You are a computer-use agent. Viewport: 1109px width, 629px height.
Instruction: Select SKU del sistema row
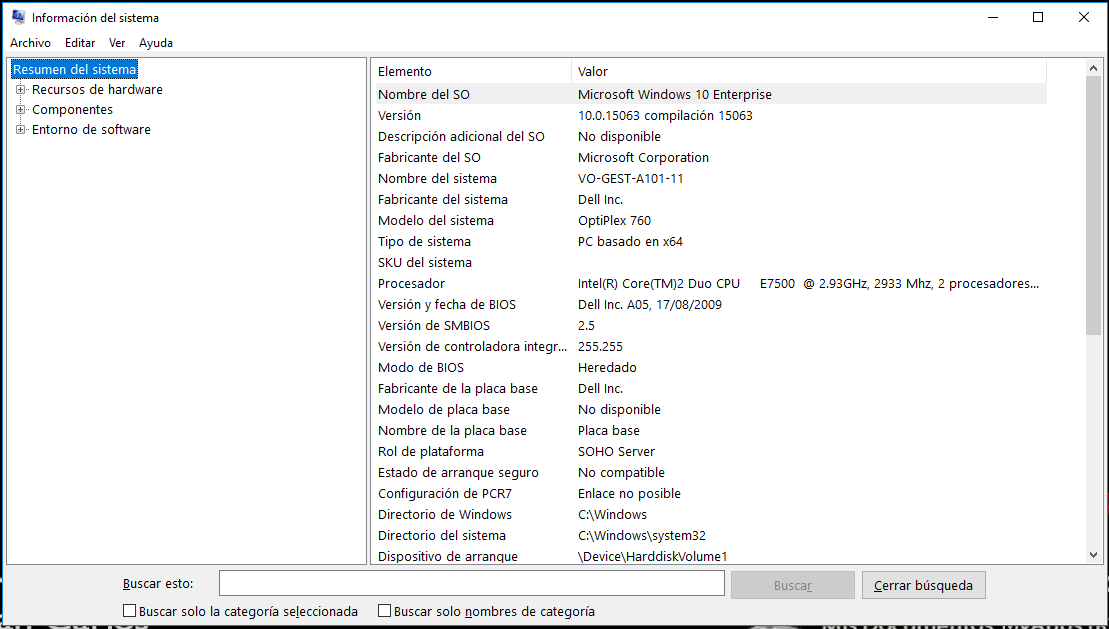[711, 262]
